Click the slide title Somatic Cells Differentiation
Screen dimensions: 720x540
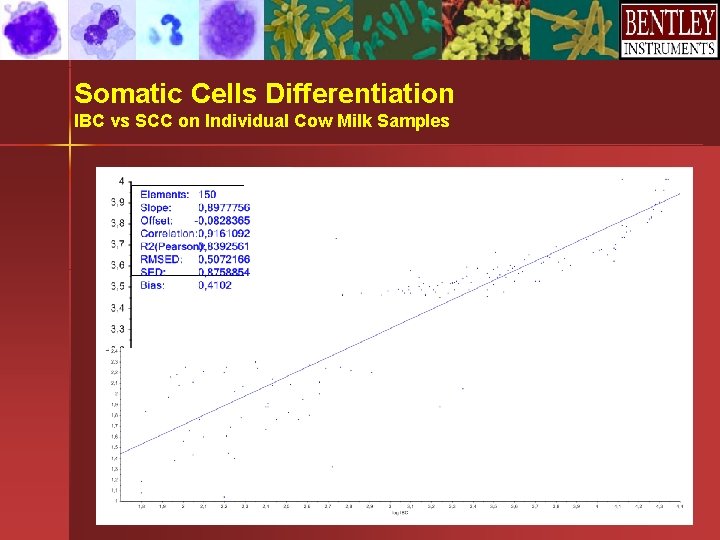264,93
